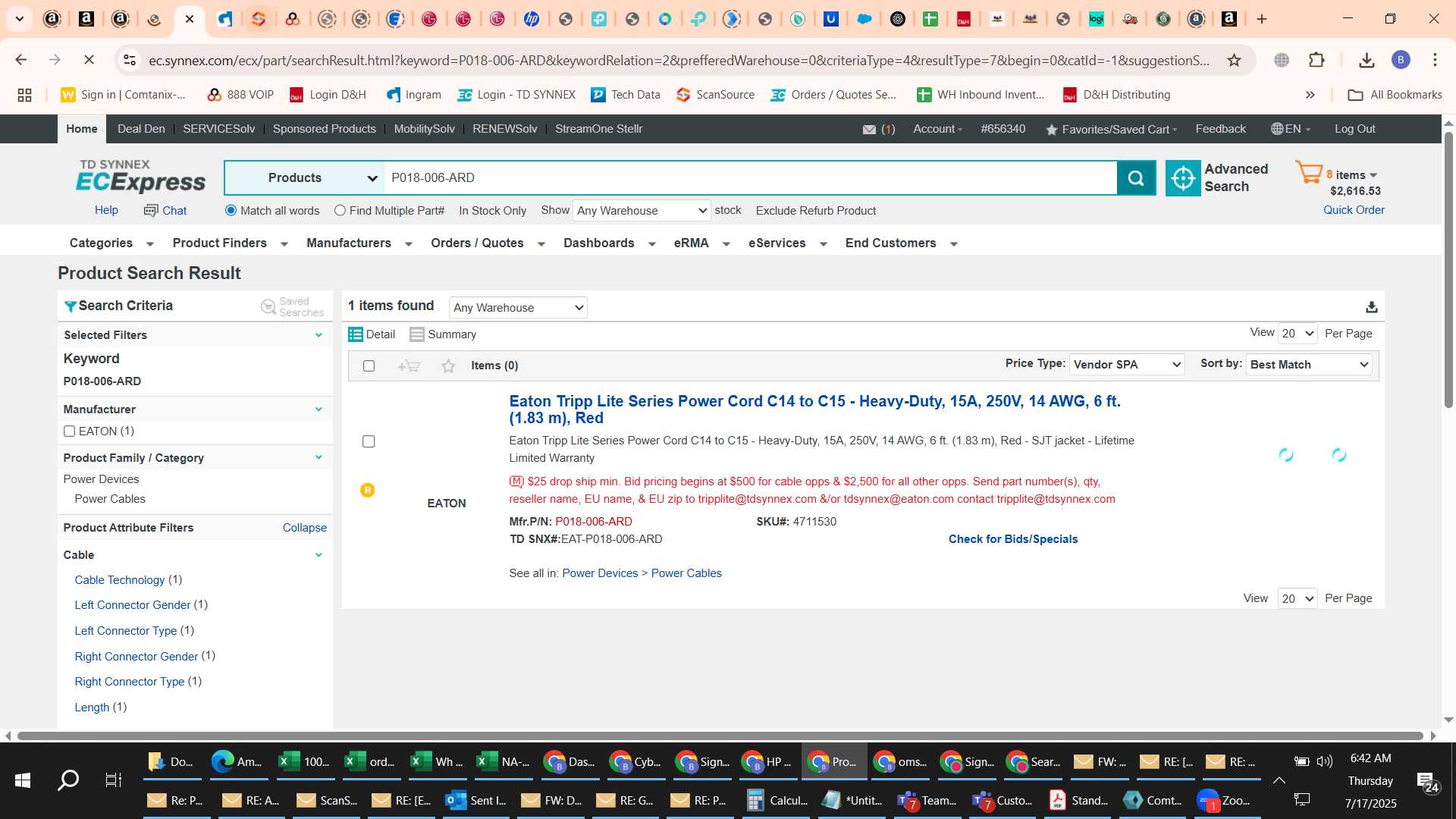Switch to SERVICESolv tab
The height and width of the screenshot is (819, 1456).
(218, 129)
